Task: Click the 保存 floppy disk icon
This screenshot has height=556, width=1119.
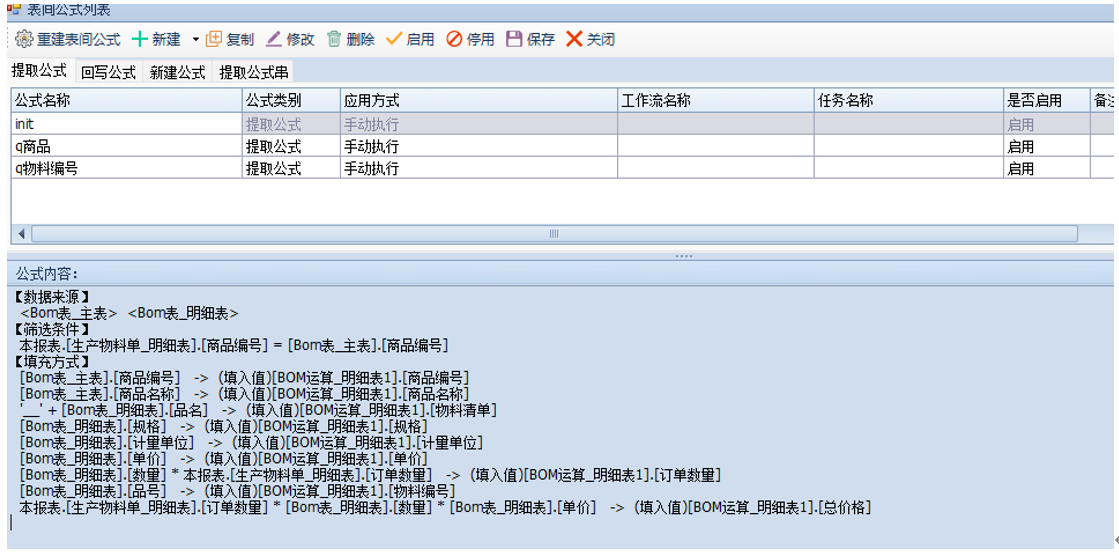Action: 514,40
